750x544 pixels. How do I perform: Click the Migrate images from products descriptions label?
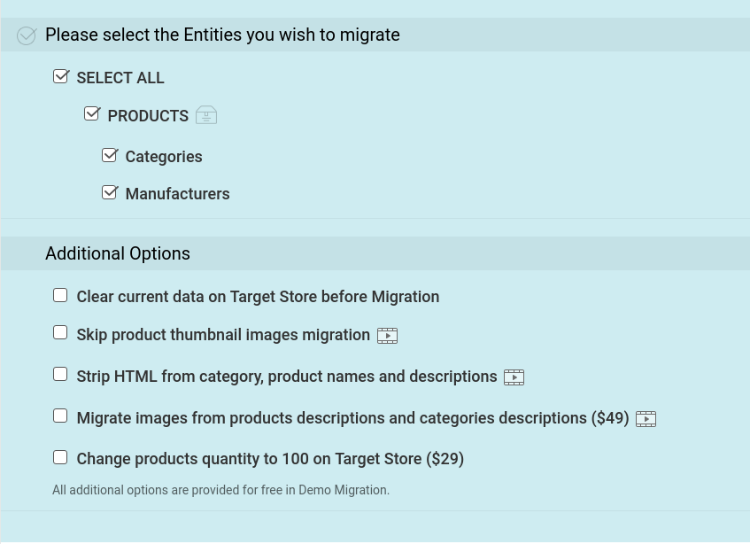coord(353,418)
